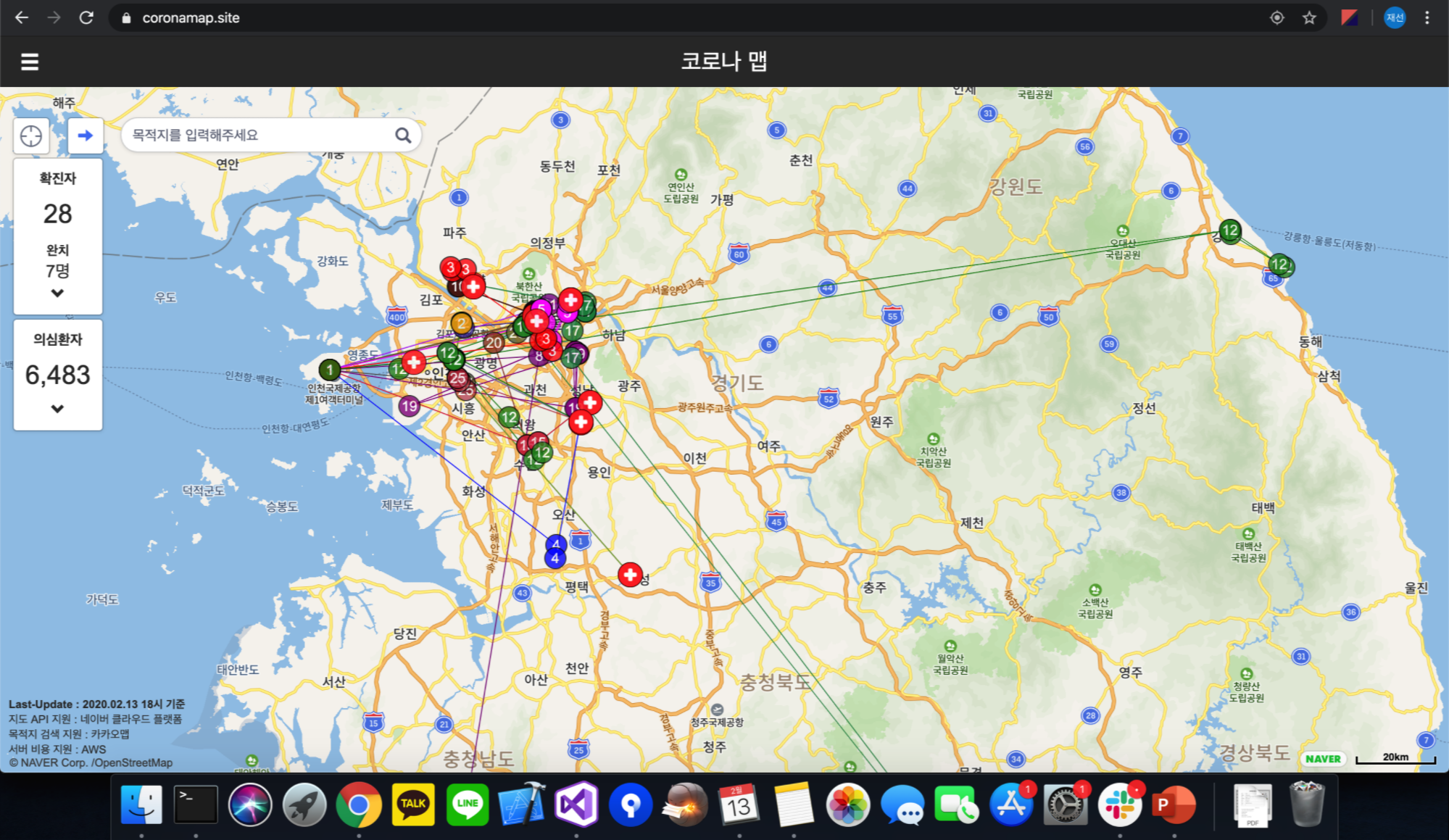Viewport: 1449px width, 840px height.
Task: Select the red cross marker near 평택
Action: (630, 575)
